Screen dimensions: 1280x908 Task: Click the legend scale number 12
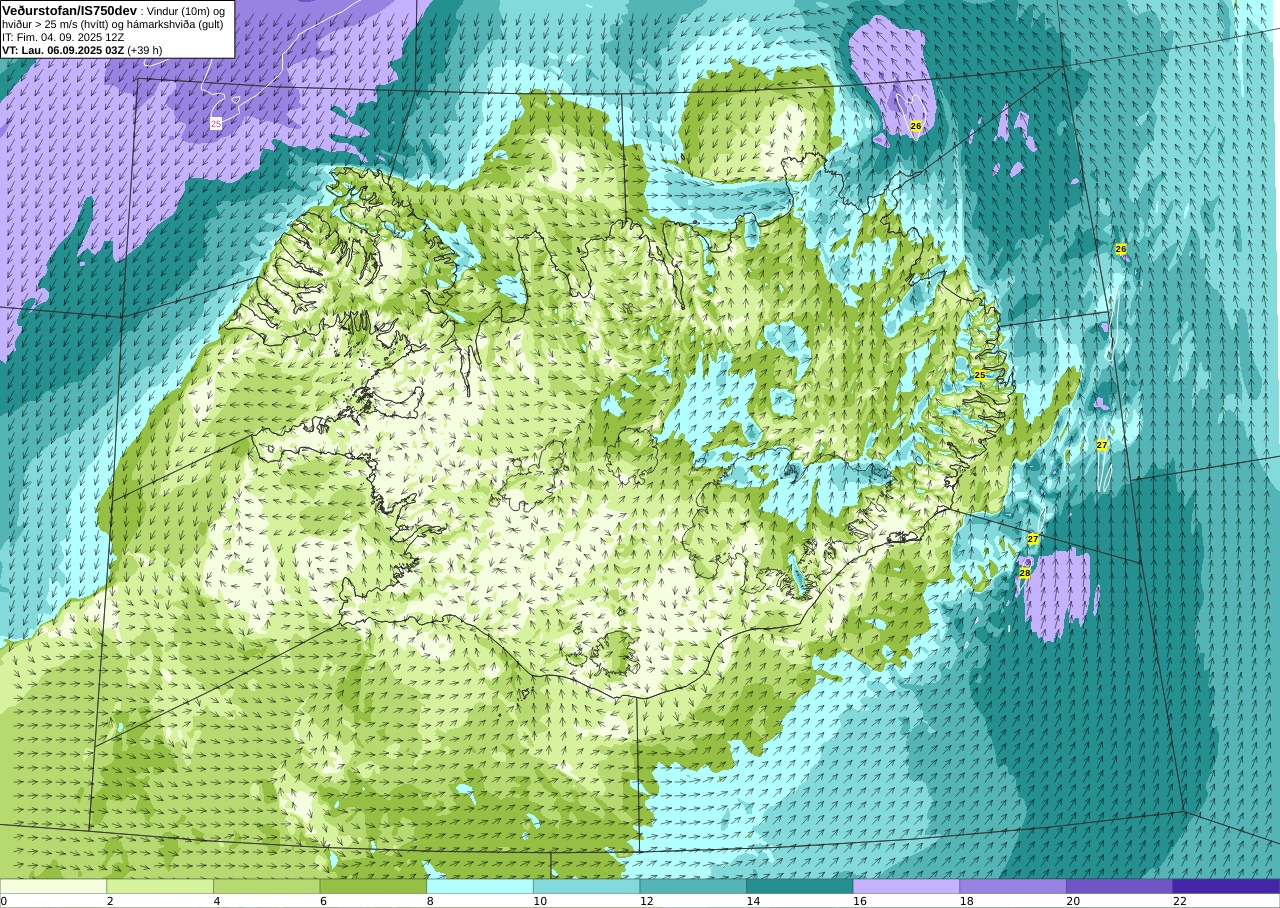(647, 901)
